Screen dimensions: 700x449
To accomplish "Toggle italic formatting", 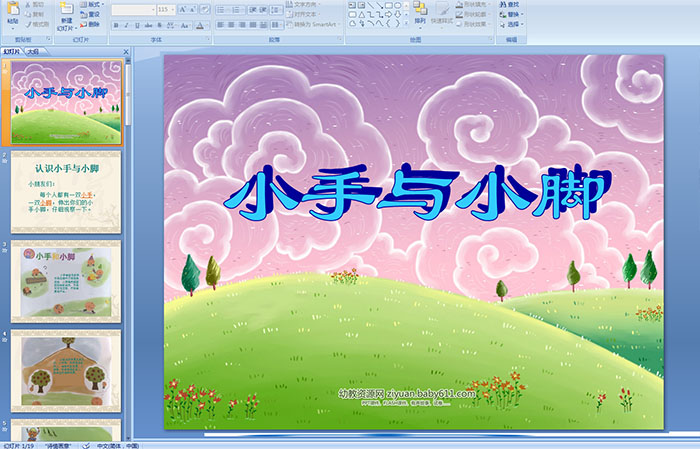I will [x=126, y=25].
